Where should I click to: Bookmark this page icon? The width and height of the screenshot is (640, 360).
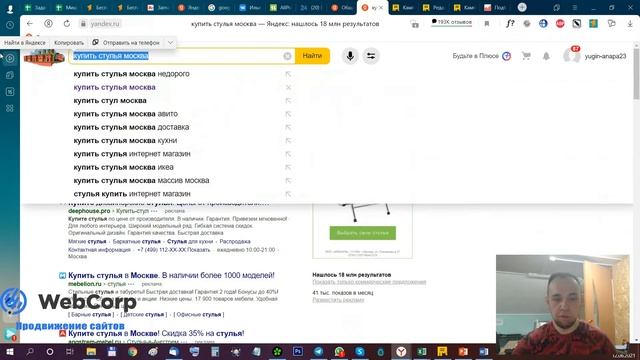487,24
